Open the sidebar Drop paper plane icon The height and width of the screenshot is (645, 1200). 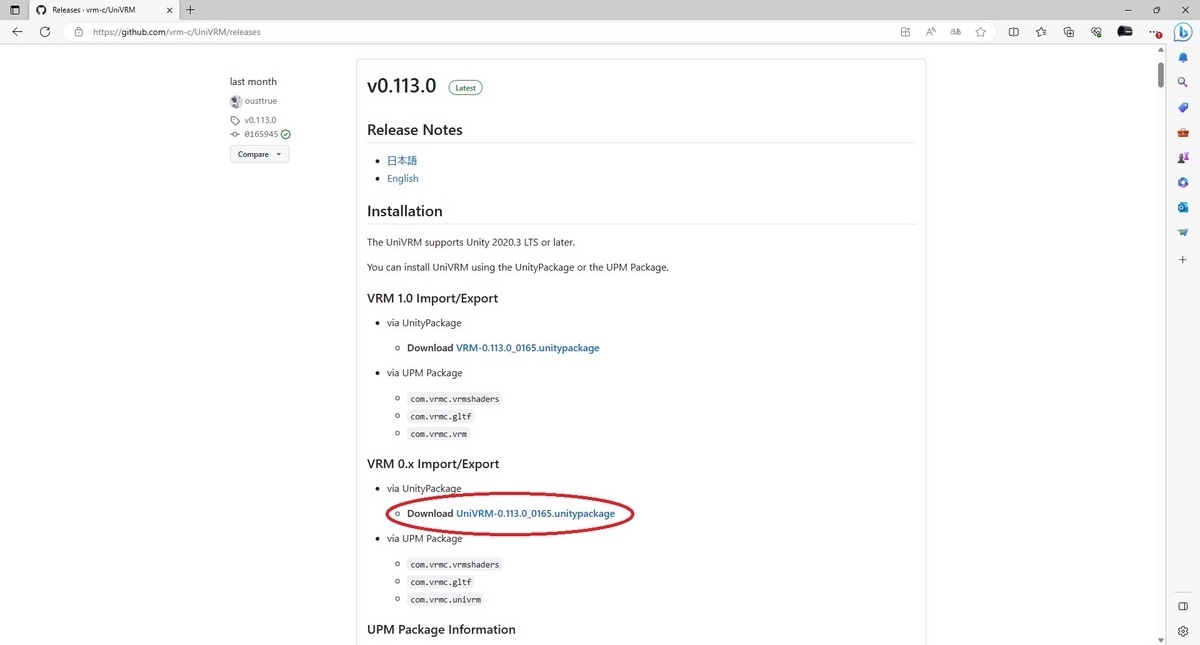click(x=1183, y=232)
